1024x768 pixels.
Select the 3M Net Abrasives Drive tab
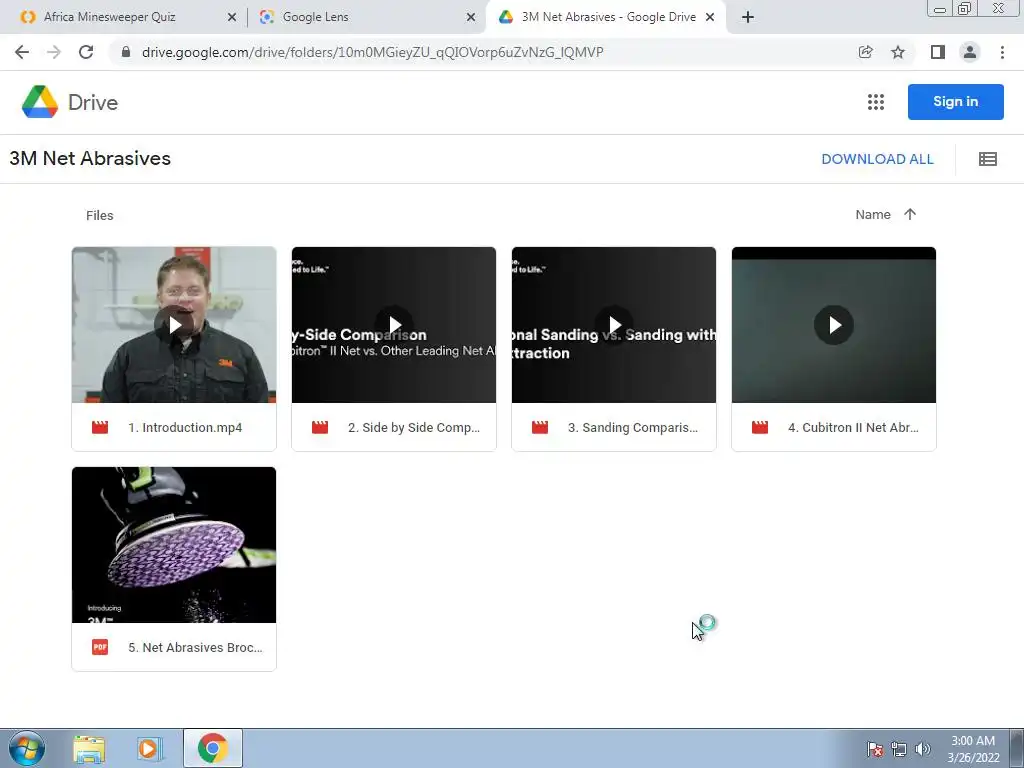point(608,17)
